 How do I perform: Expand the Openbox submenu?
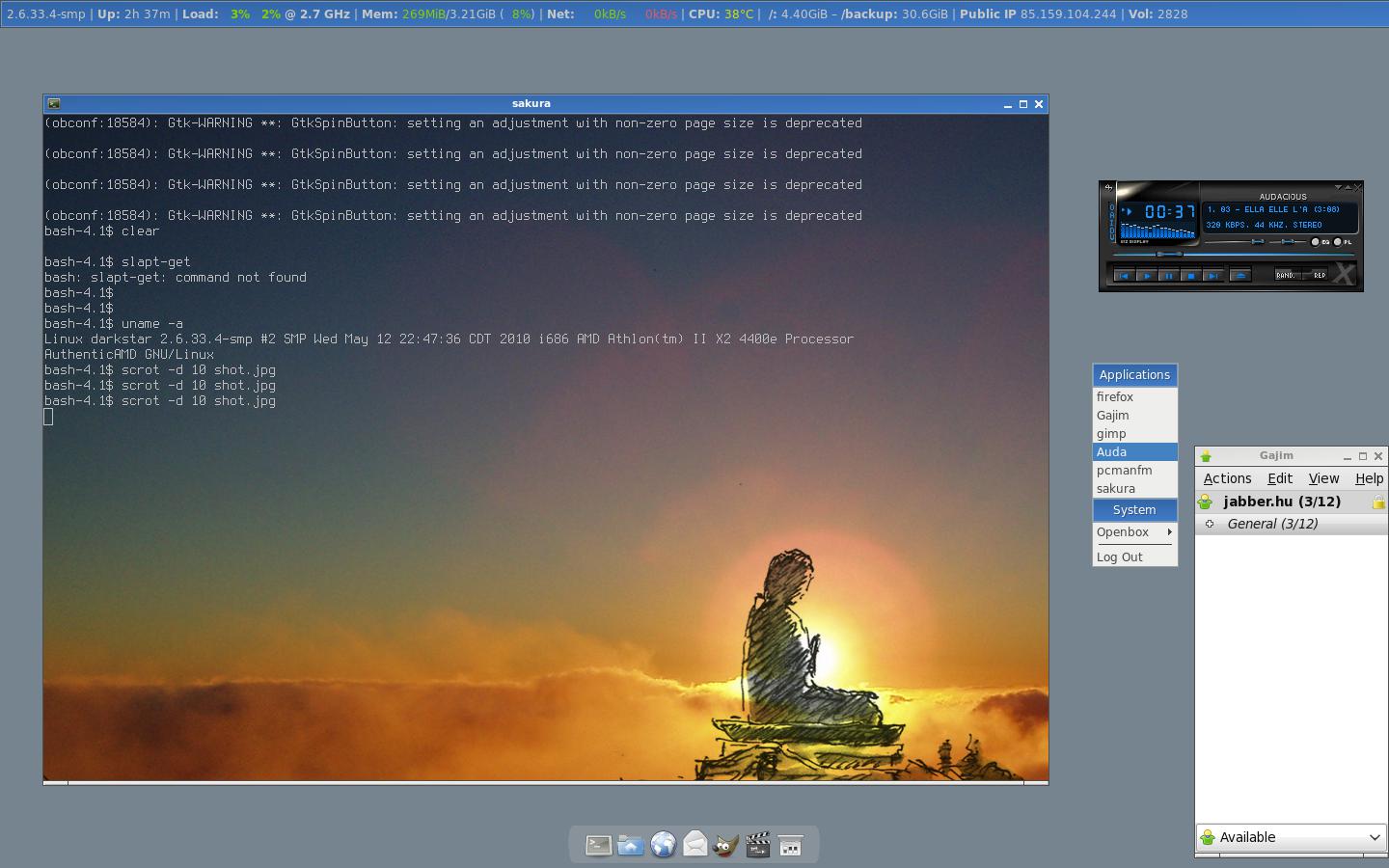(x=1134, y=531)
